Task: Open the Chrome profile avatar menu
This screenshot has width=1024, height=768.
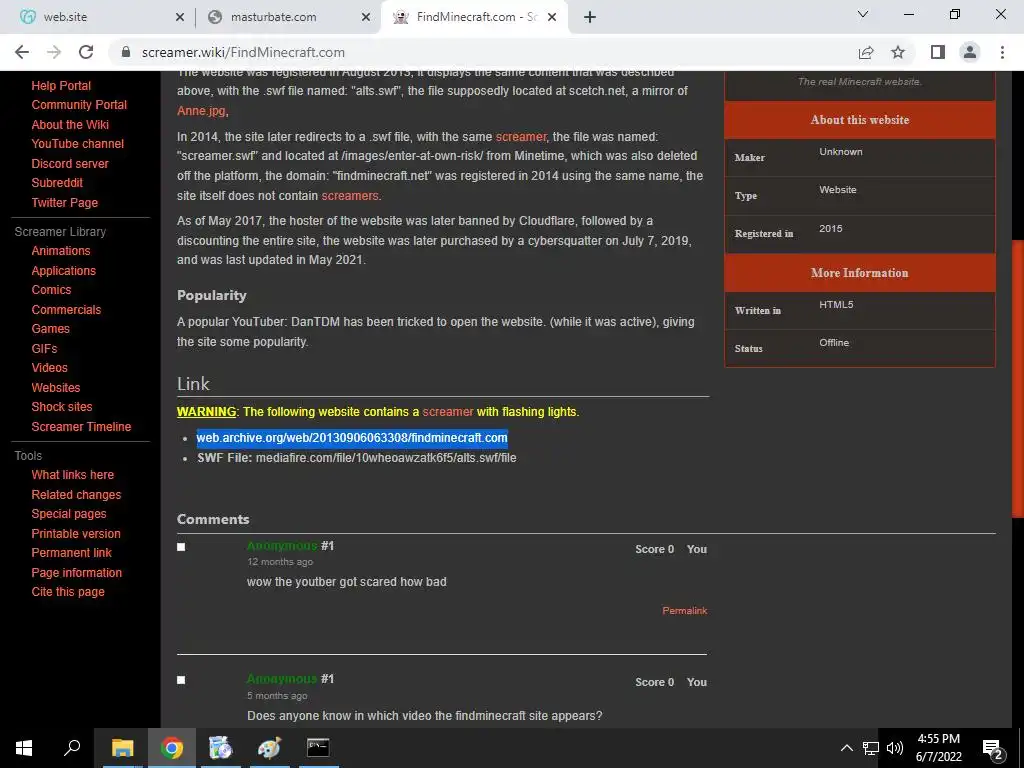Action: click(970, 52)
